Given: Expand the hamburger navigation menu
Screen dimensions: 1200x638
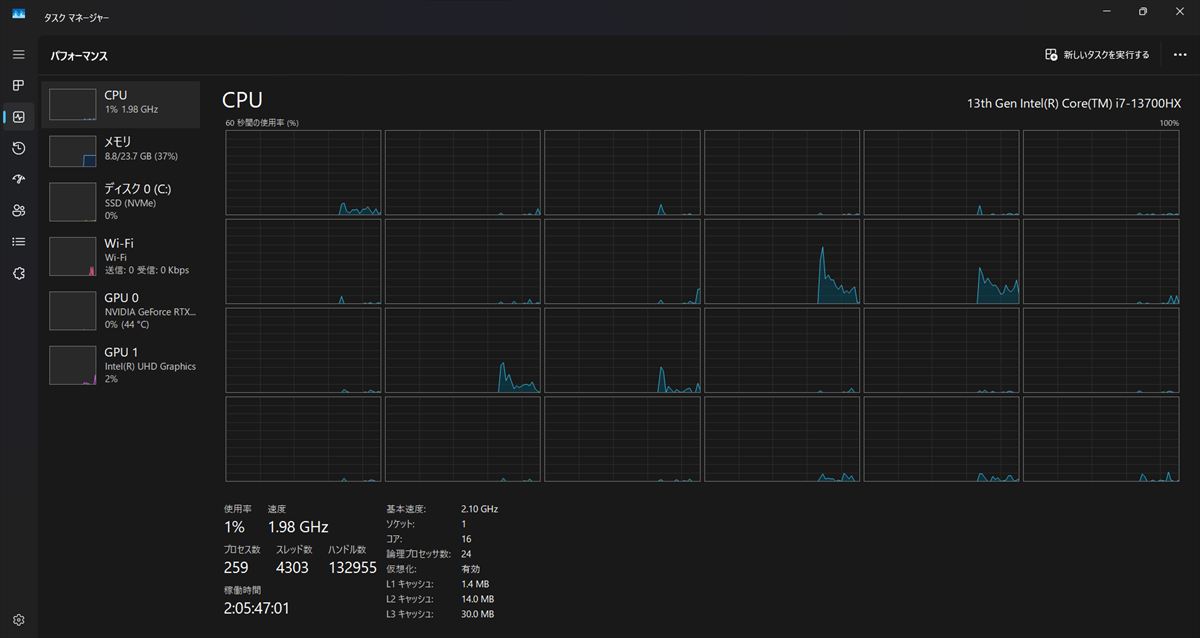Looking at the screenshot, I should point(18,54).
